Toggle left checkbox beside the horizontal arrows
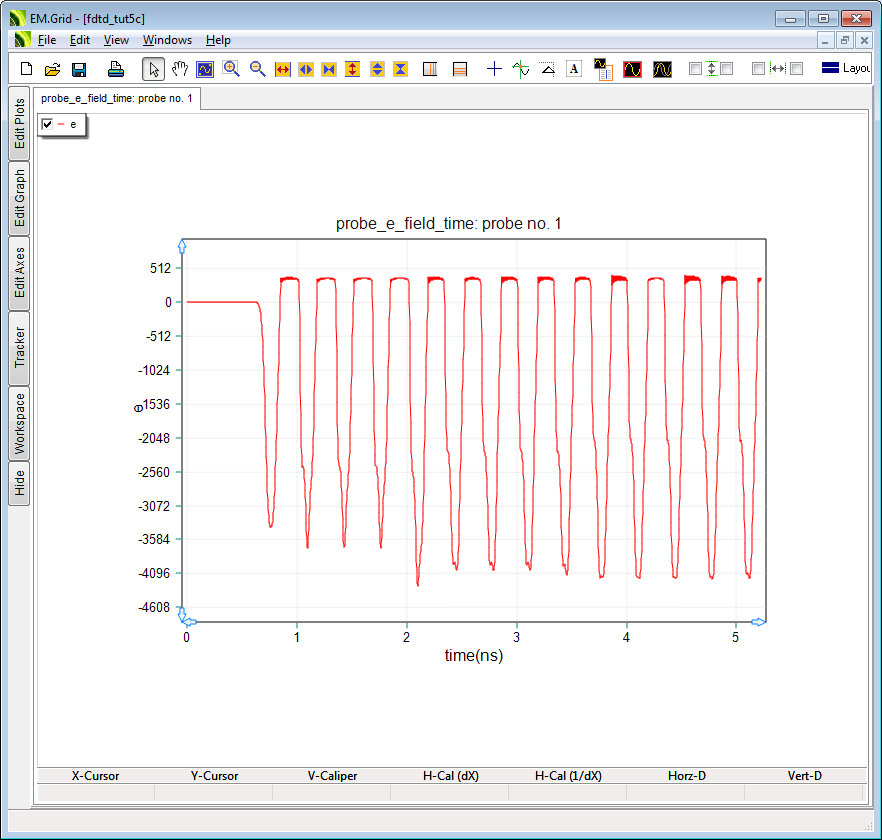The image size is (882, 840). pos(758,69)
